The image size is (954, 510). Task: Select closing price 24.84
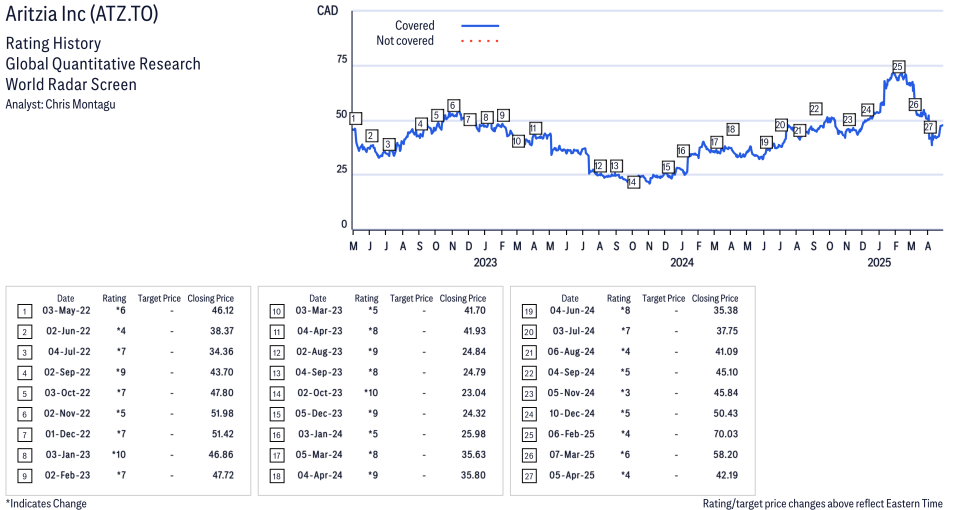474,352
